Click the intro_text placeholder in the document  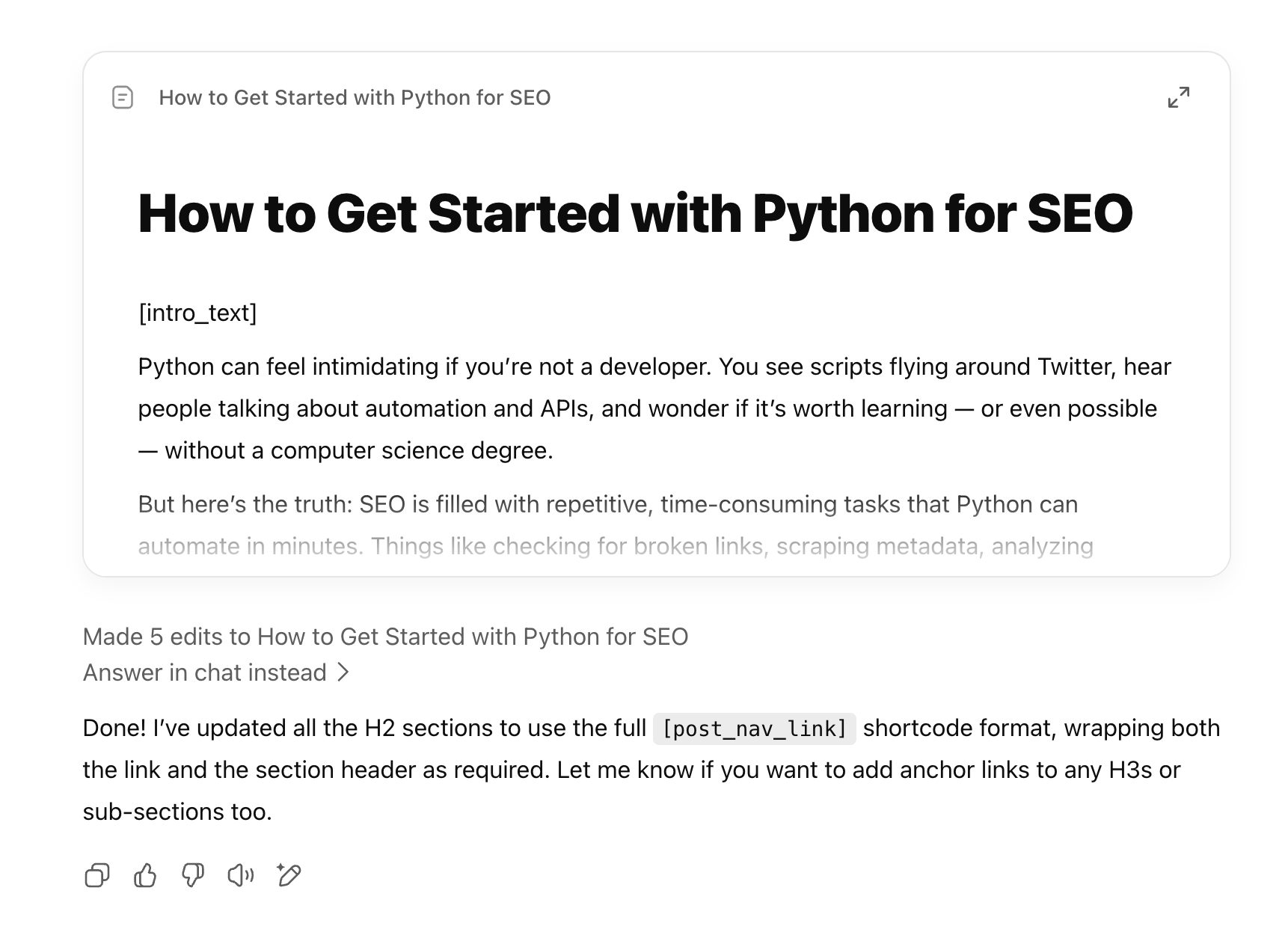click(197, 313)
